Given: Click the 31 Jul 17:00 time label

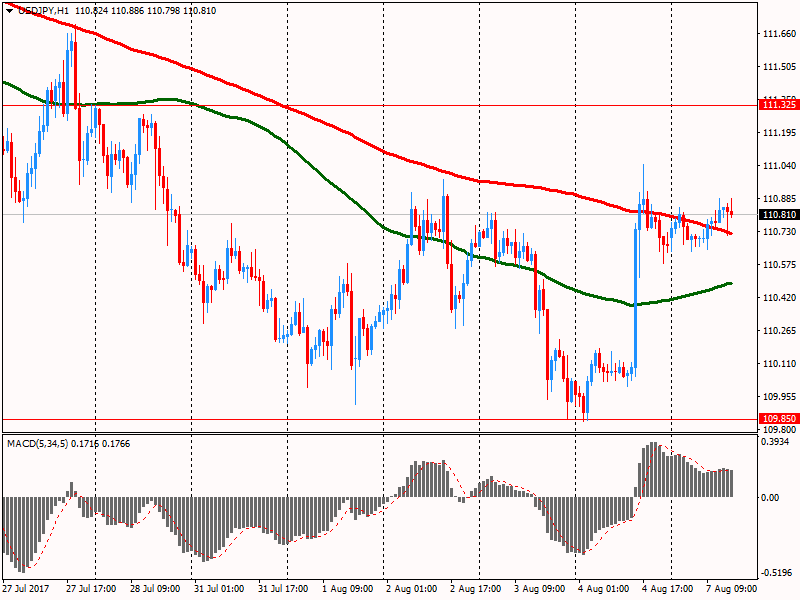Looking at the screenshot, I should click(x=283, y=589).
